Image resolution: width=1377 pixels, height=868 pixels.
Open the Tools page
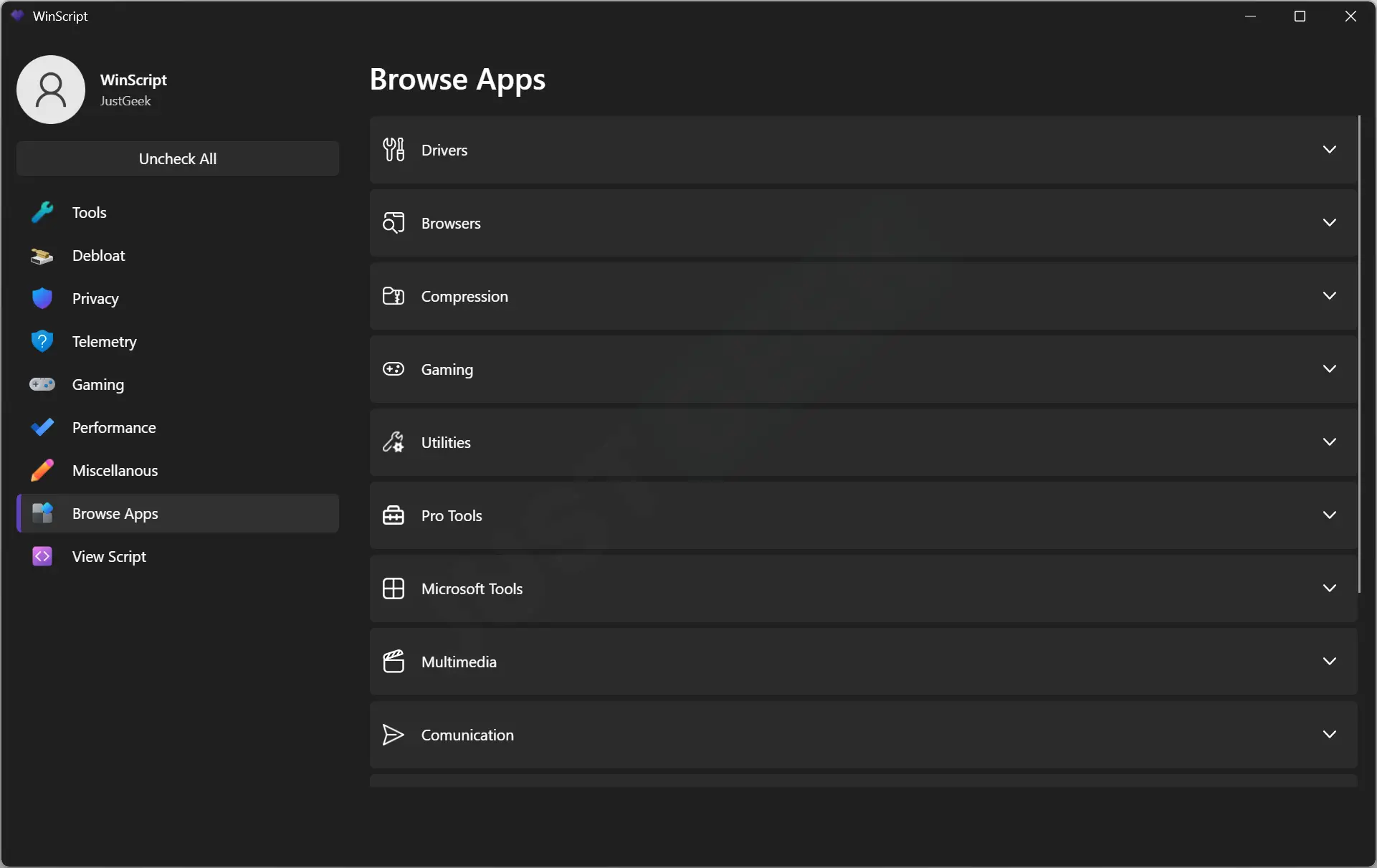[x=178, y=212]
